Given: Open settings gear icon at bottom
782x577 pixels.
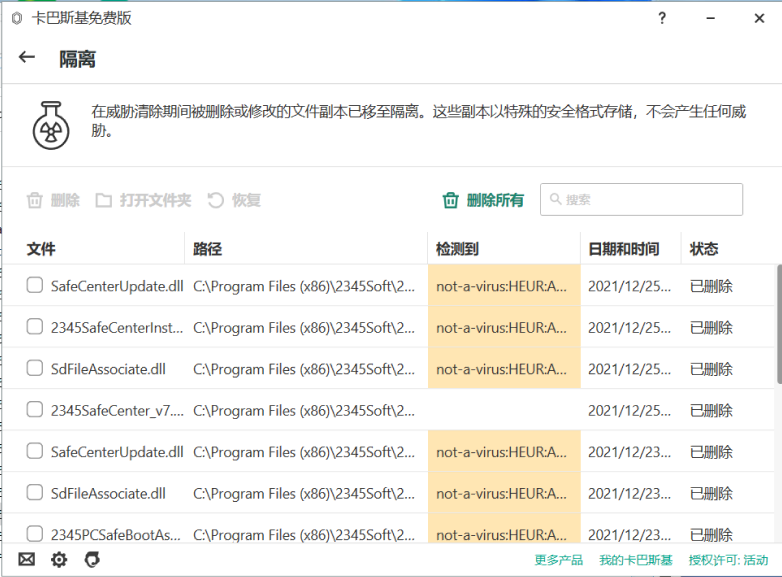Looking at the screenshot, I should point(59,560).
